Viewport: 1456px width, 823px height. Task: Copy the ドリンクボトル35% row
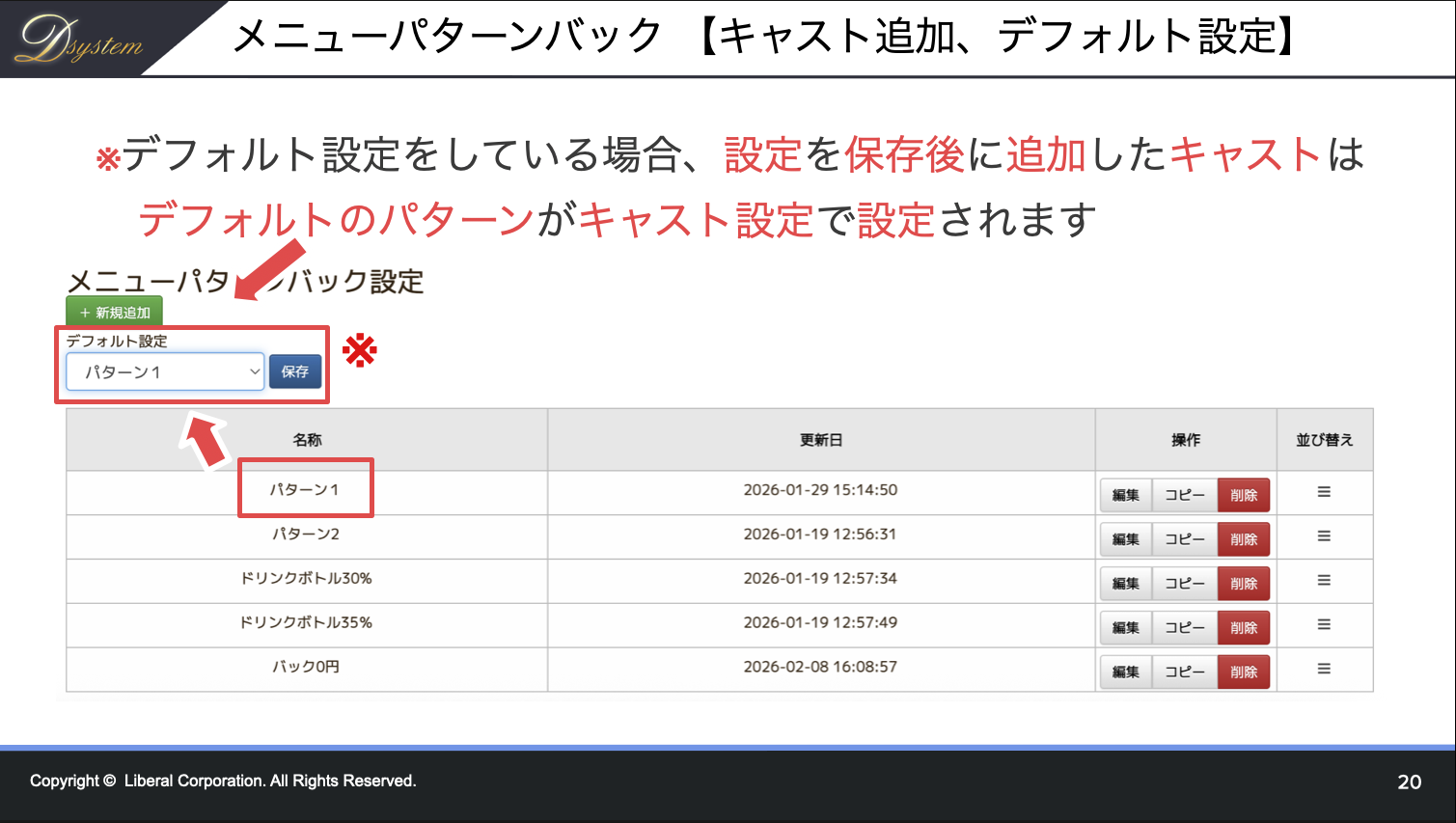pyautogui.click(x=1185, y=628)
